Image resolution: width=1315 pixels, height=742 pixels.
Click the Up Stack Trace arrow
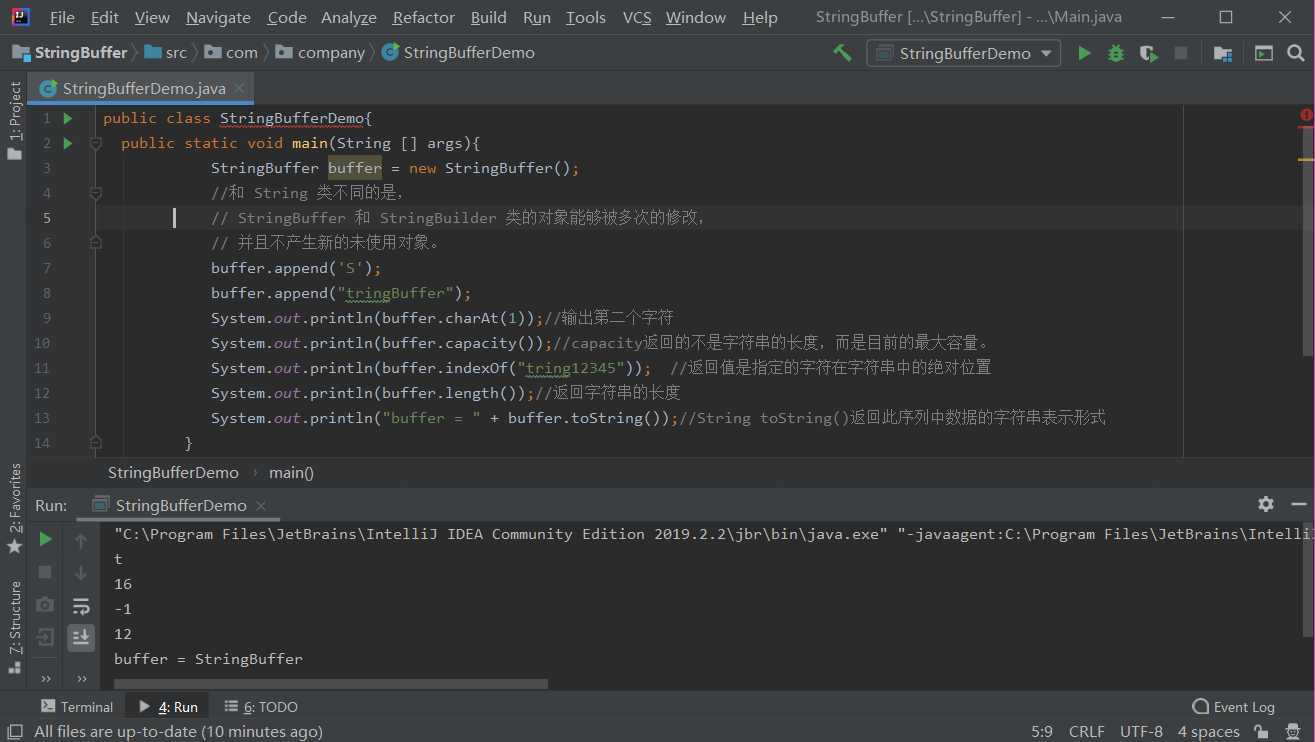(81, 541)
